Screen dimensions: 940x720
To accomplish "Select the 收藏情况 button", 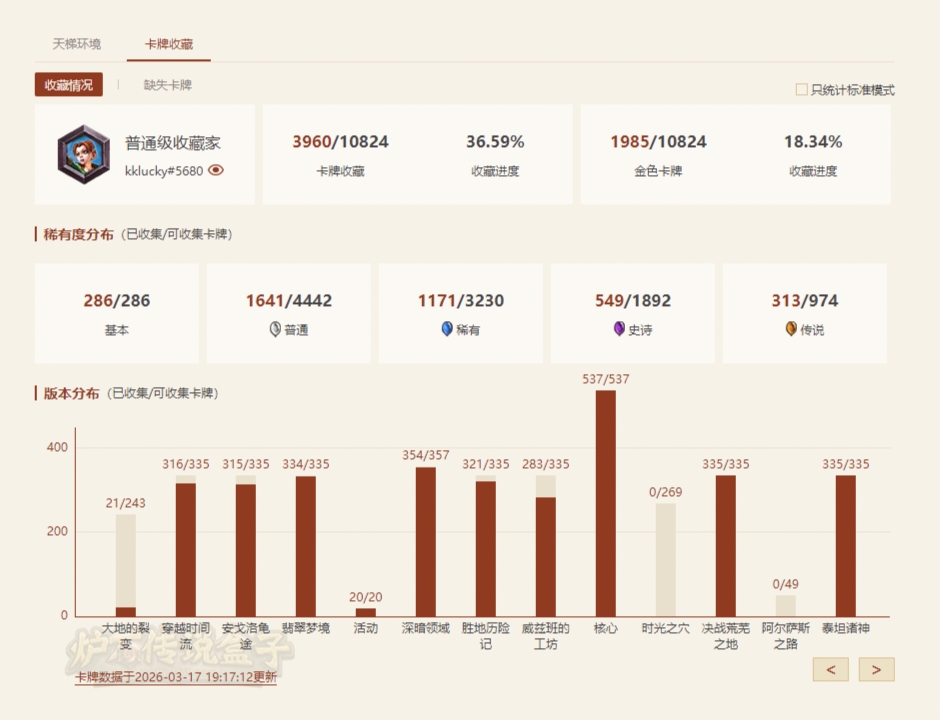I will [68, 85].
